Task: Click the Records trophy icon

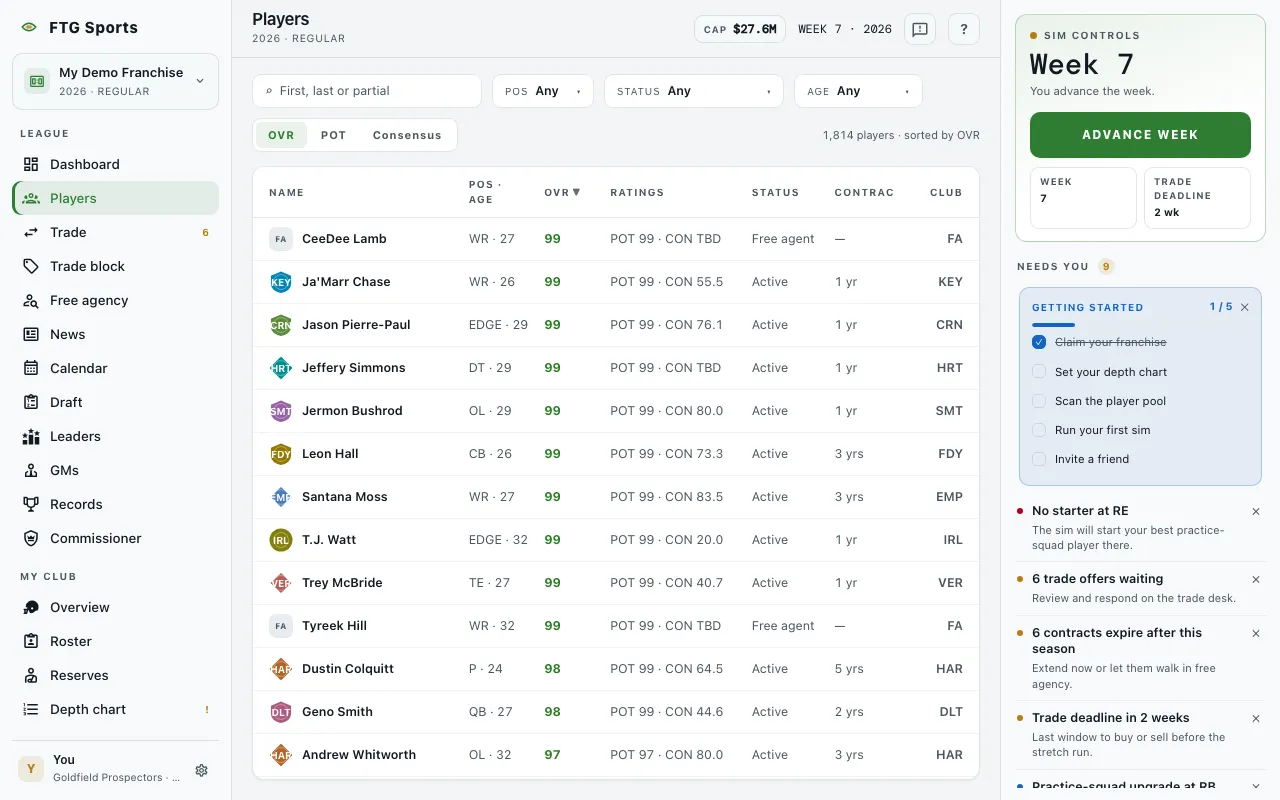Action: 31,504
